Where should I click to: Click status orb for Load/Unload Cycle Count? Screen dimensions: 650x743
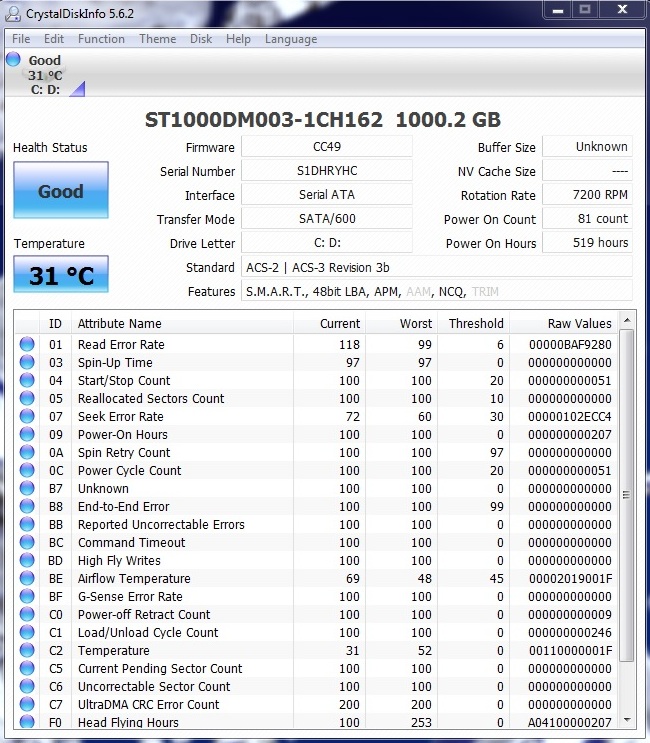point(27,632)
